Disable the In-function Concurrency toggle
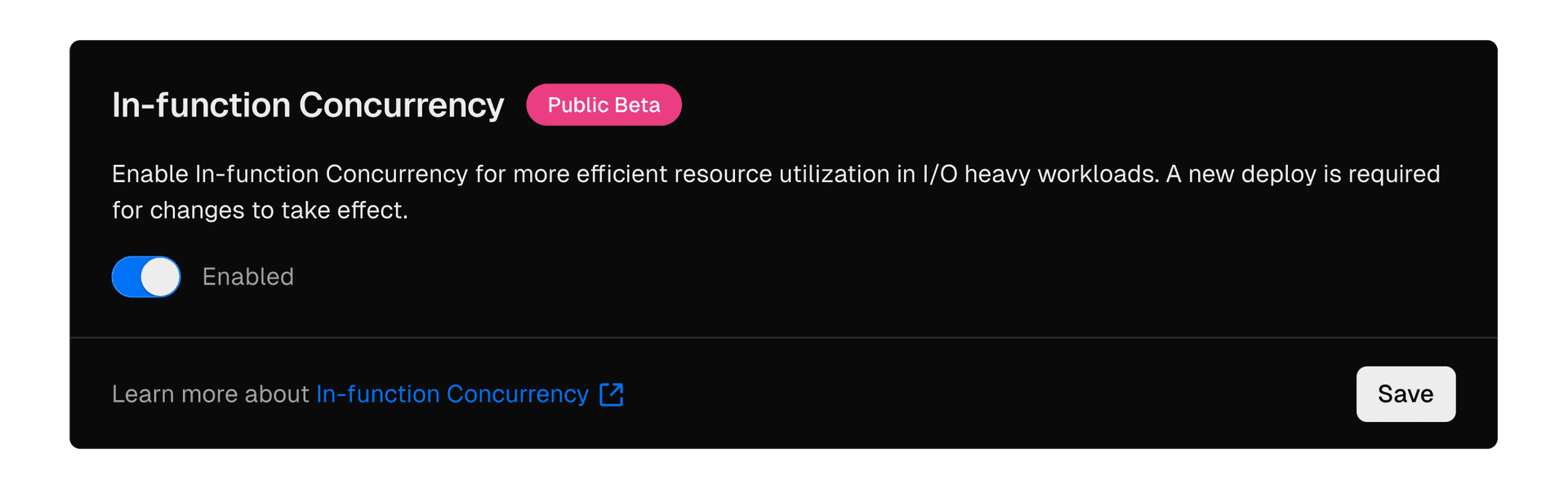Image resolution: width=1568 pixels, height=489 pixels. (x=145, y=277)
